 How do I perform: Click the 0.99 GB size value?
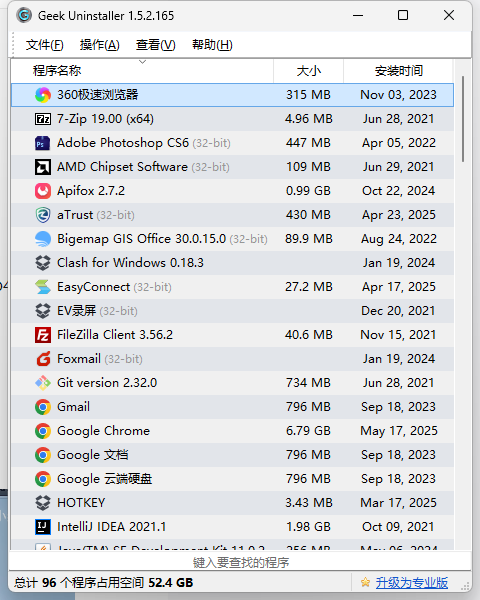click(308, 191)
